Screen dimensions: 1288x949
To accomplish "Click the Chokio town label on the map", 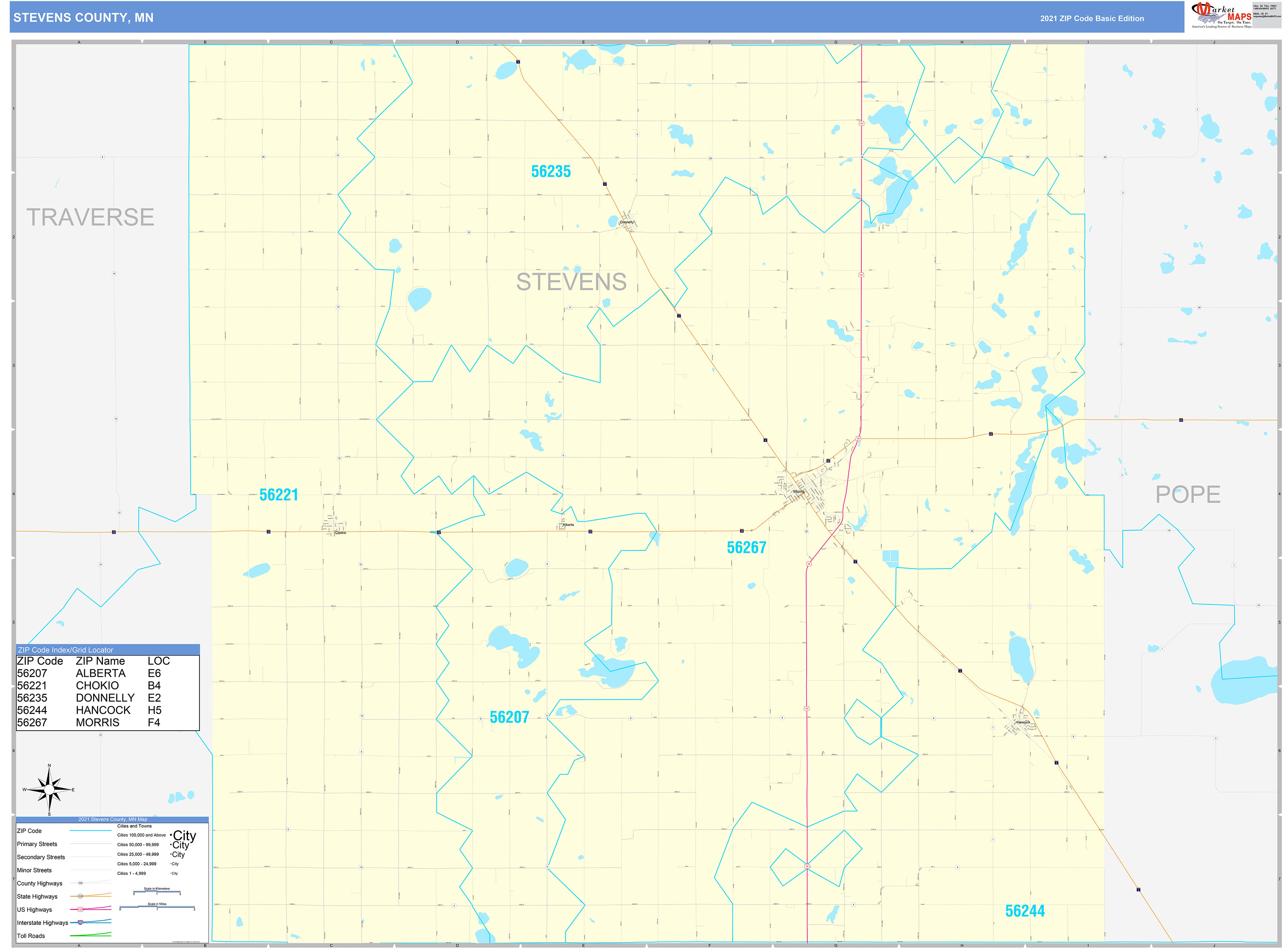I will 341,533.
